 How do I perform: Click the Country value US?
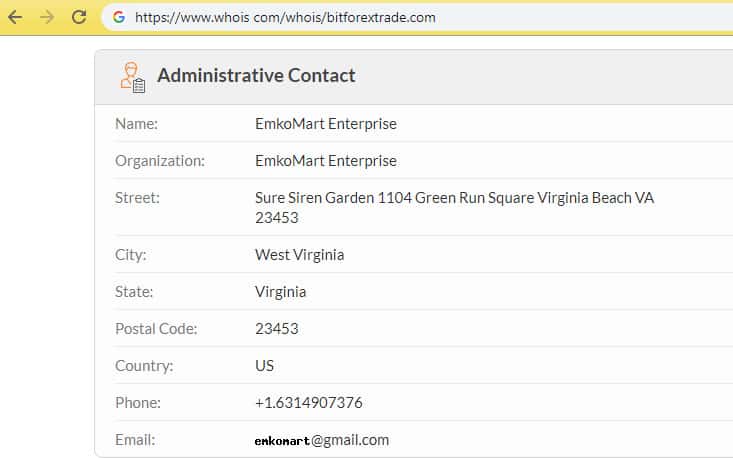click(264, 366)
